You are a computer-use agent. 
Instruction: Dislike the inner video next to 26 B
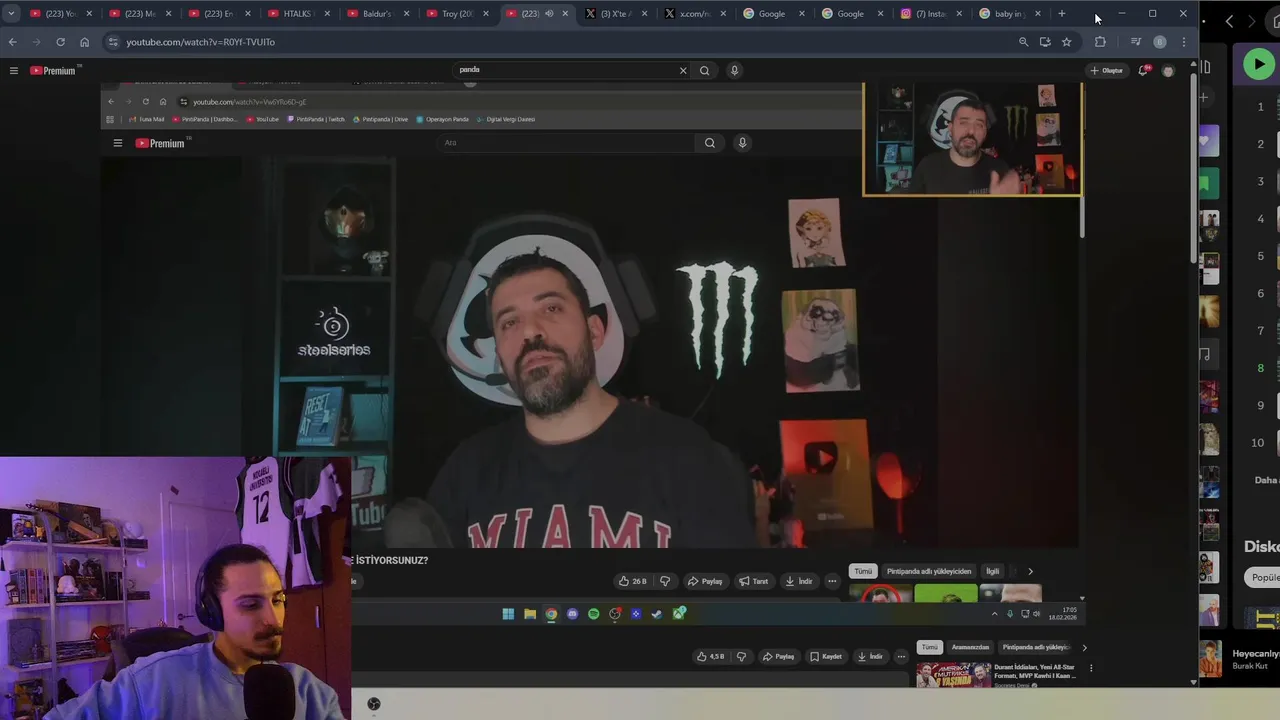coord(665,581)
